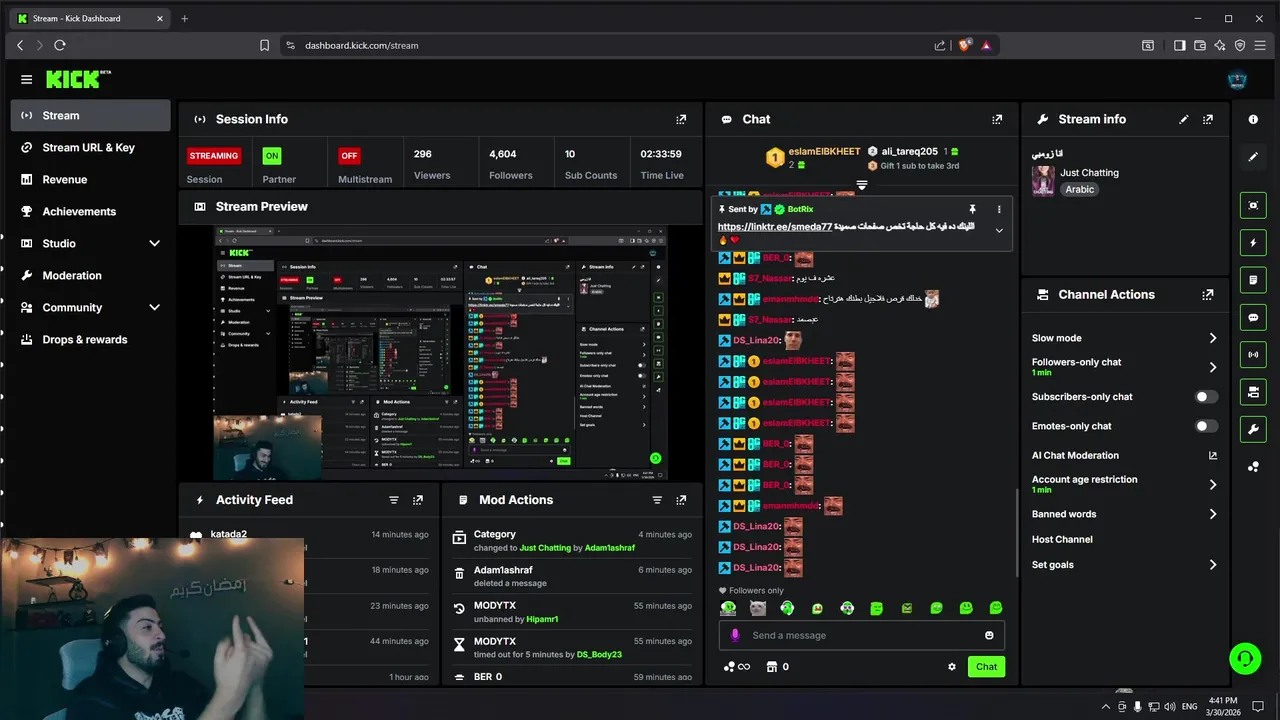The image size is (1280, 720).
Task: Toggle activity feed lightning icon in right sidebar
Action: (1253, 243)
